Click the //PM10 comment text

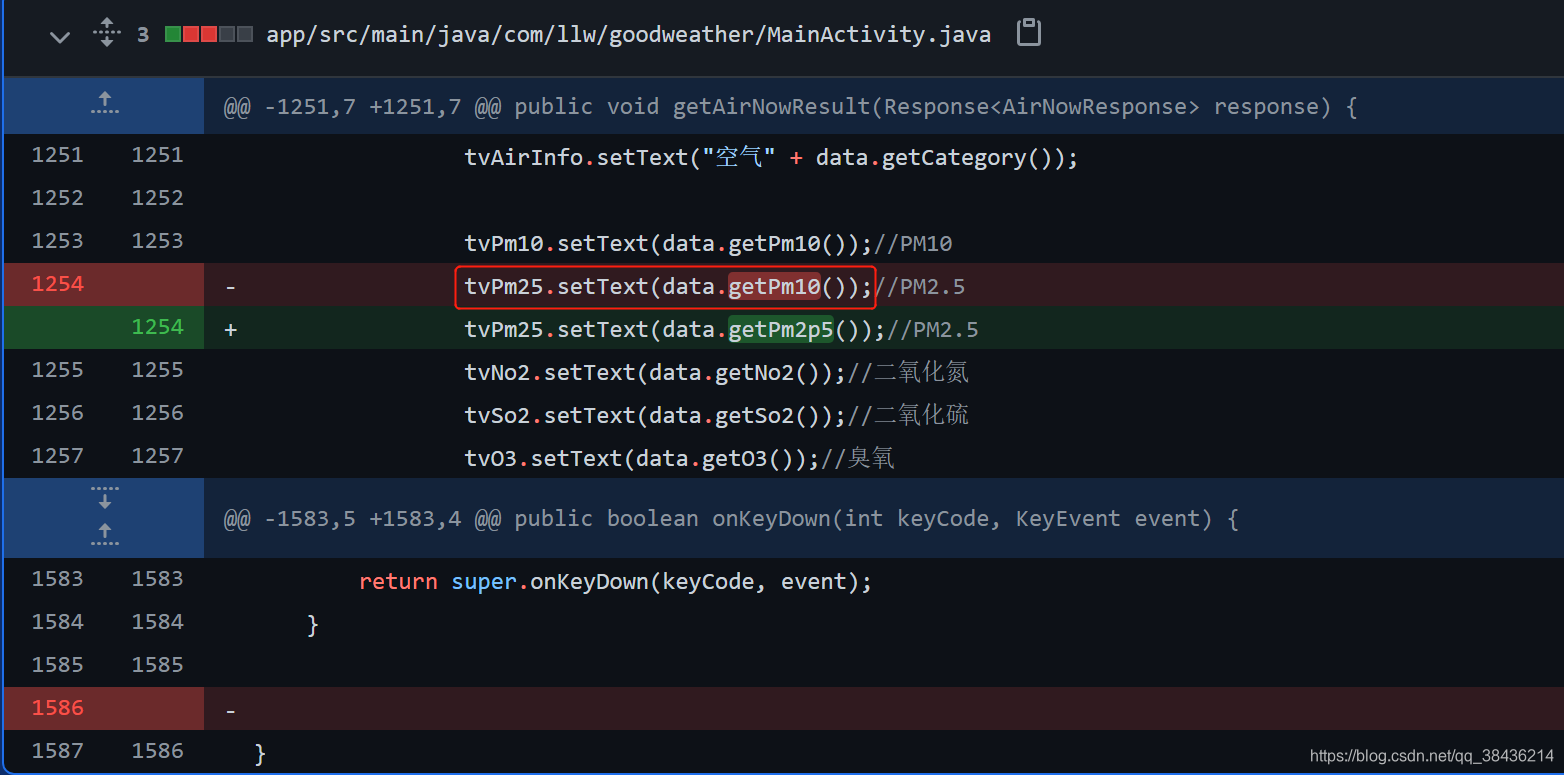pos(913,244)
